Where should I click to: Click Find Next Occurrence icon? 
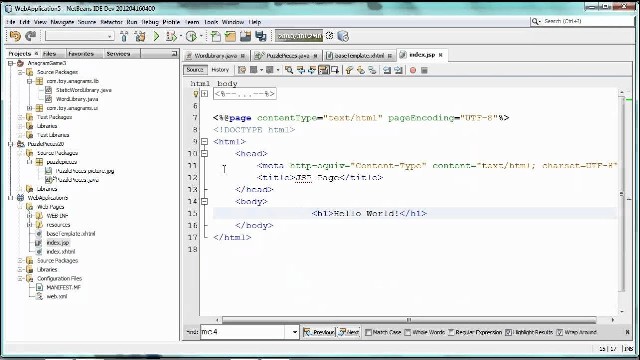point(312,70)
